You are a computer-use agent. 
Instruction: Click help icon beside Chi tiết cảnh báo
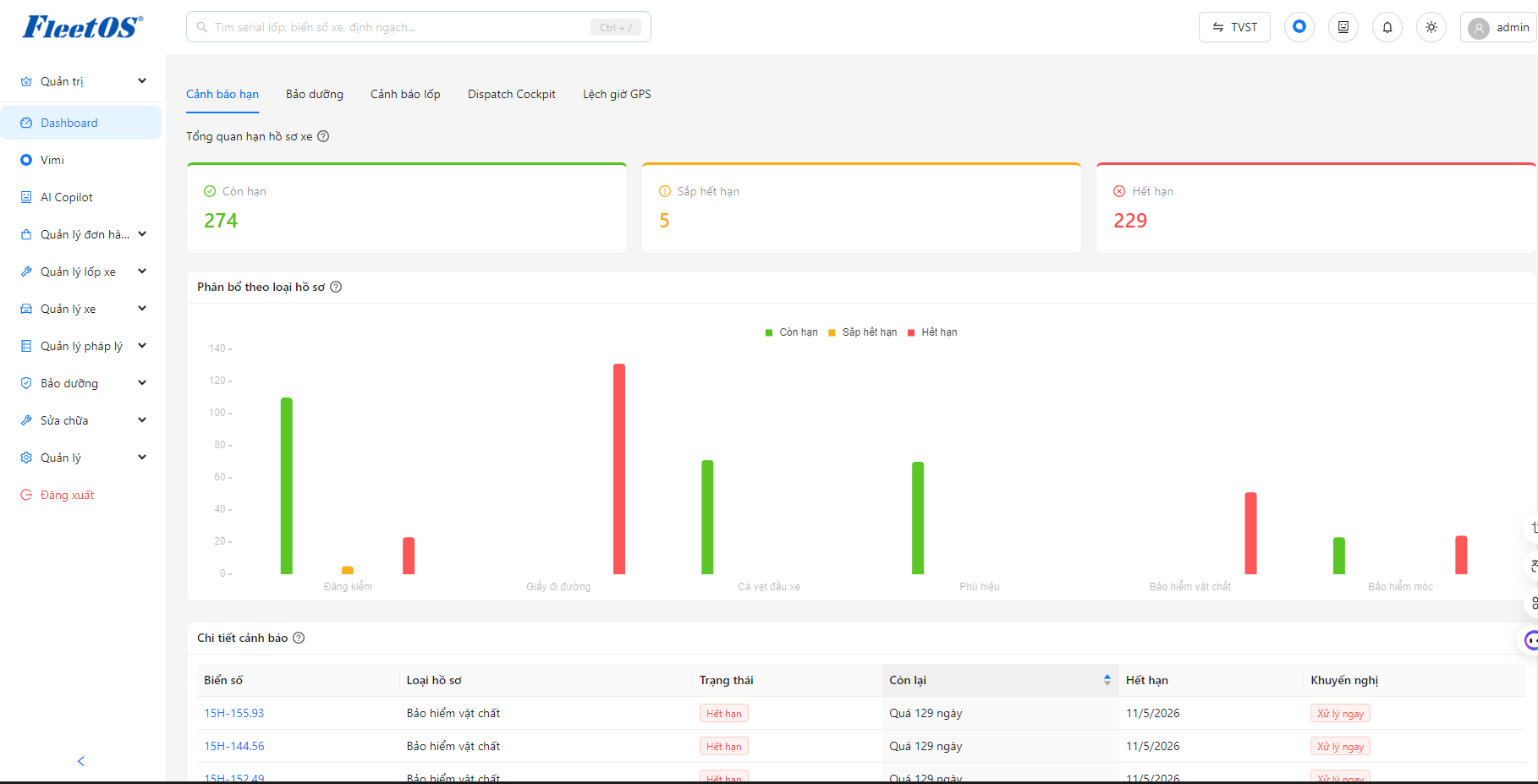[x=299, y=638]
